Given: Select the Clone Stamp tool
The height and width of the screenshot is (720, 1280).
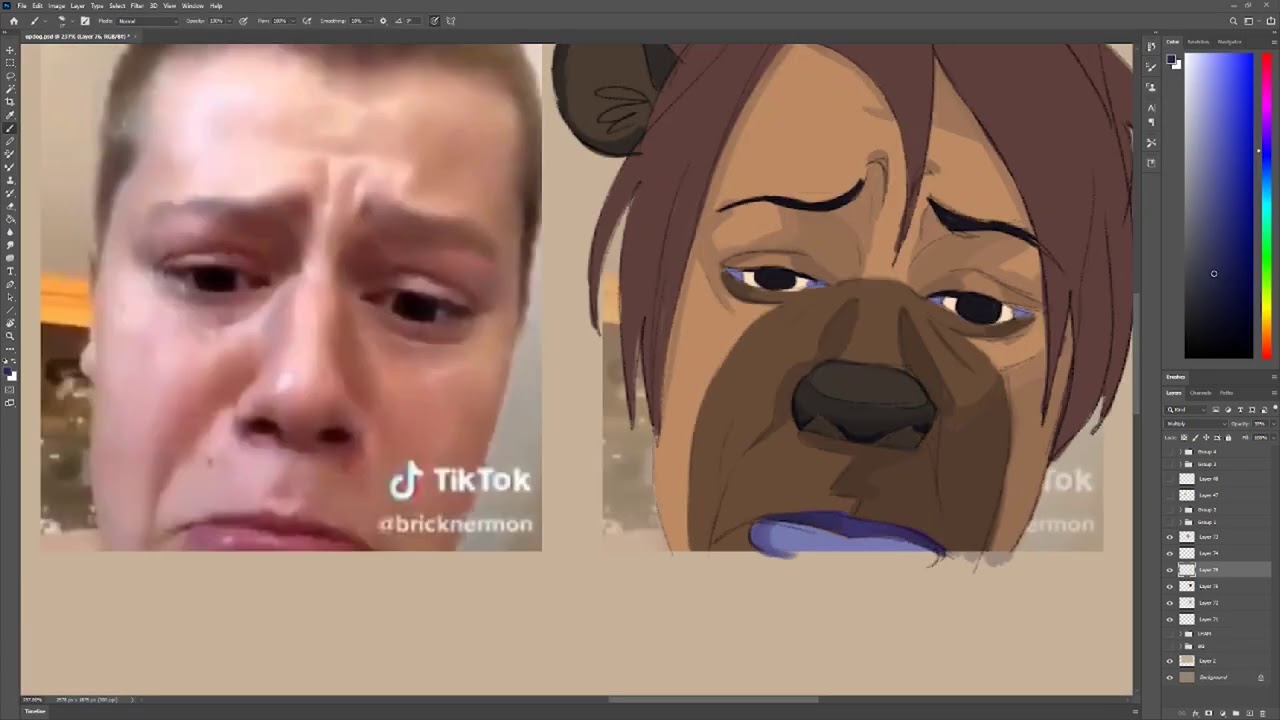Looking at the screenshot, I should coord(10,180).
